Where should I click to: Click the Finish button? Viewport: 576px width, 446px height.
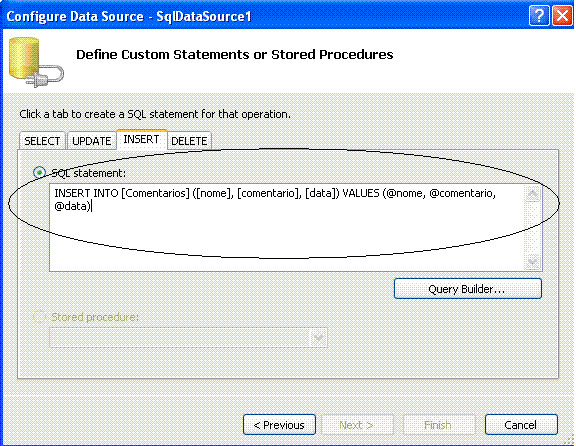(439, 425)
